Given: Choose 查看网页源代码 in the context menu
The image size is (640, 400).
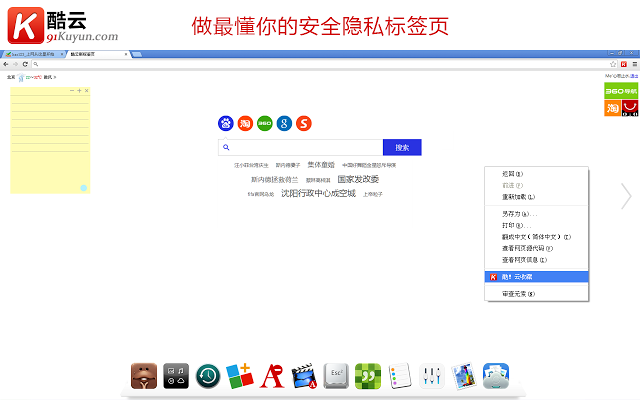Looking at the screenshot, I should click(x=536, y=248).
